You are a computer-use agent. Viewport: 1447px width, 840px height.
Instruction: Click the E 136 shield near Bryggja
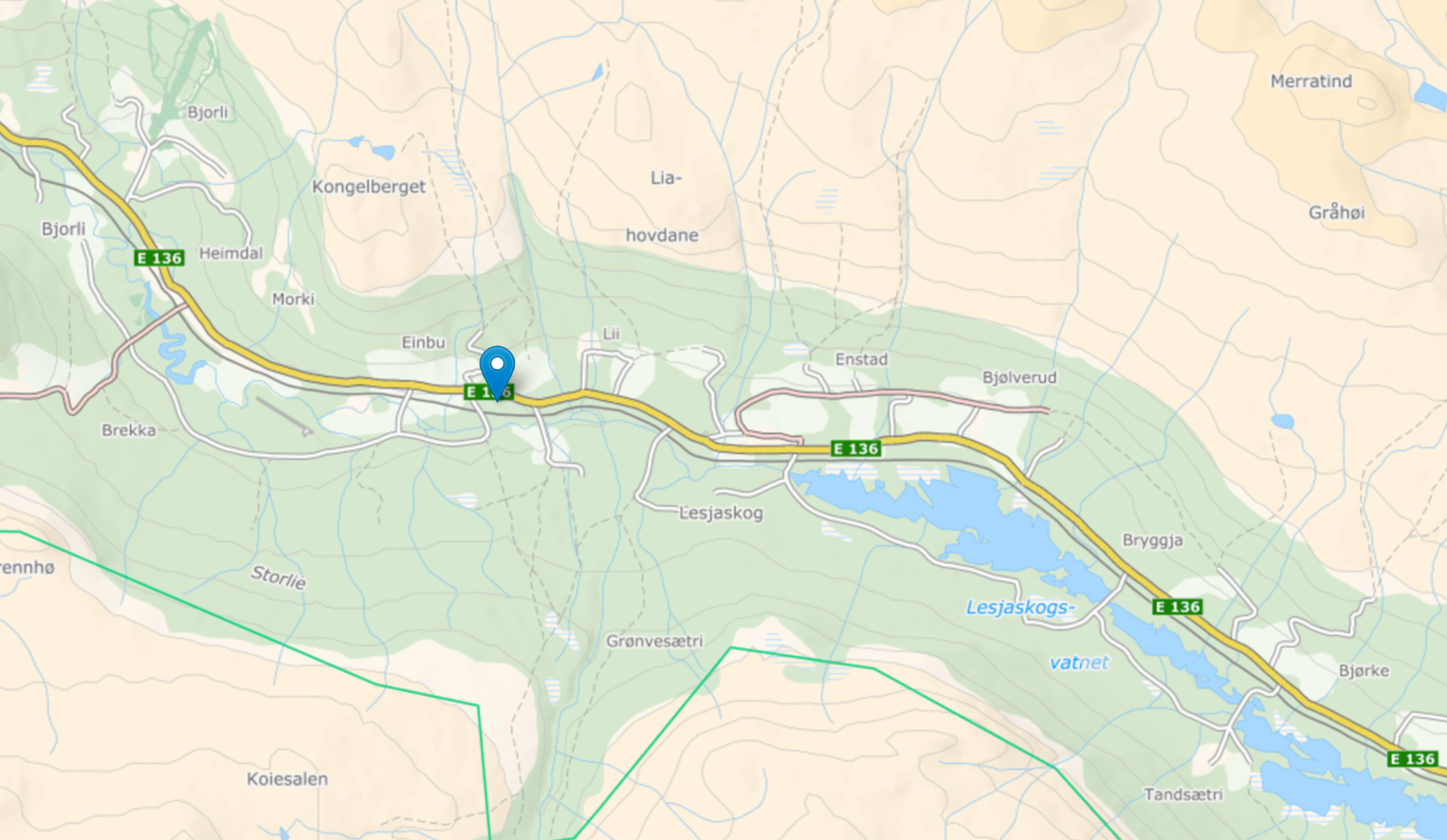(x=1178, y=607)
